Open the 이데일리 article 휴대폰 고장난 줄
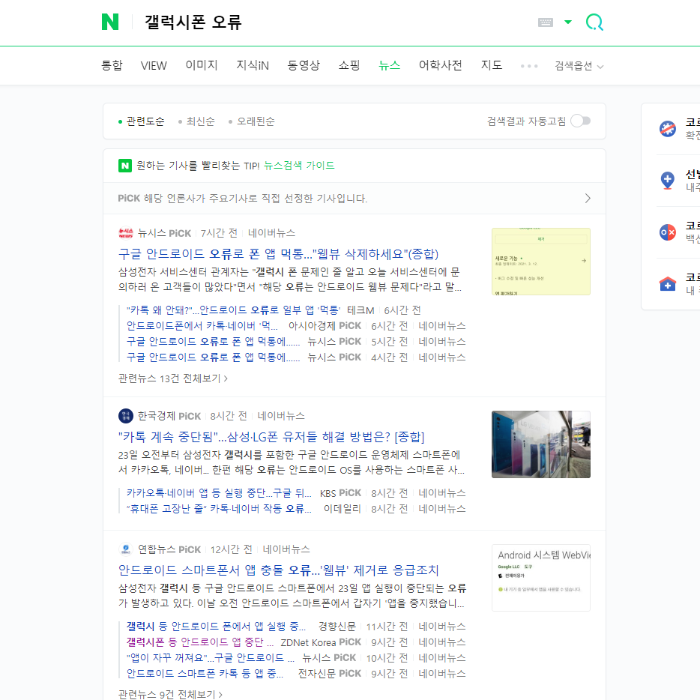The width and height of the screenshot is (700, 700). coord(219,508)
